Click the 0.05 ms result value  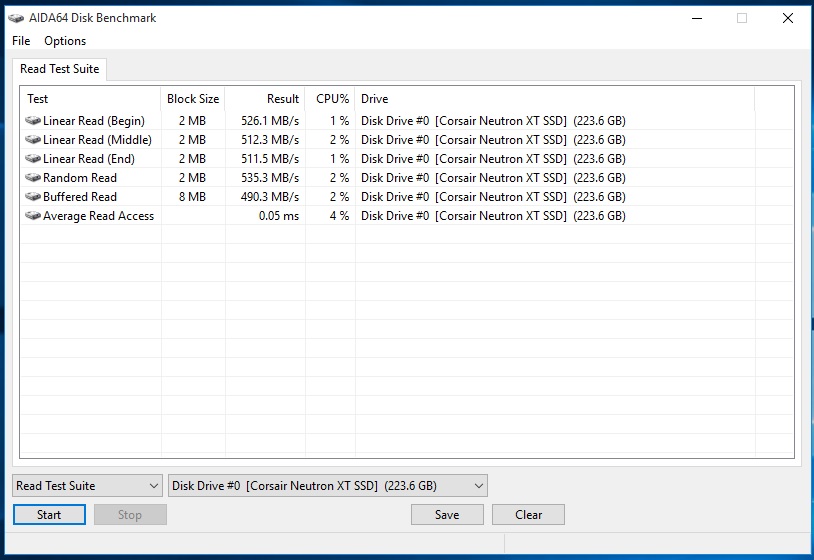pyautogui.click(x=279, y=216)
